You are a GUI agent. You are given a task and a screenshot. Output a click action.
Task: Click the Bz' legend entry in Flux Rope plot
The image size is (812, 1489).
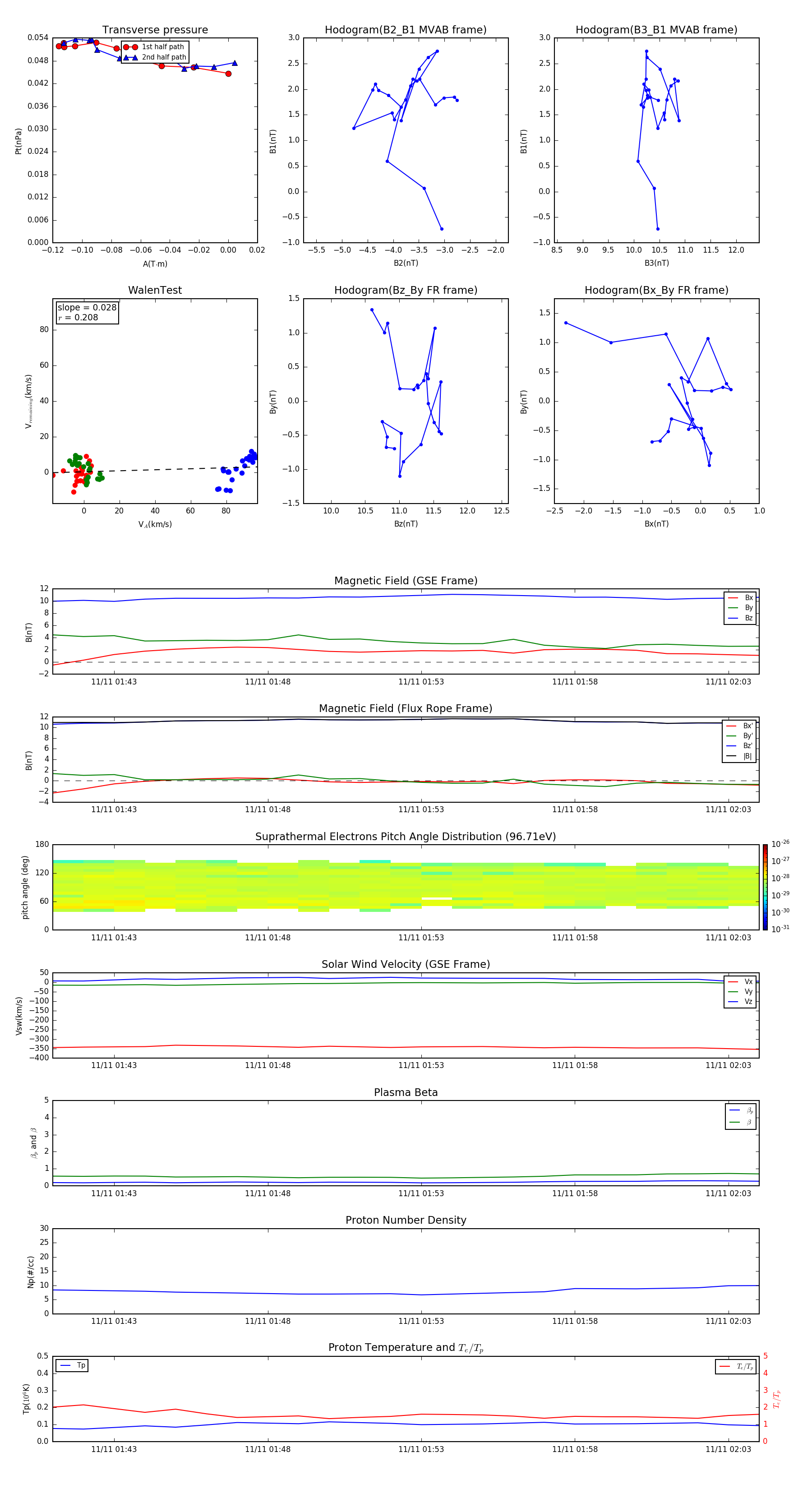coord(739,746)
